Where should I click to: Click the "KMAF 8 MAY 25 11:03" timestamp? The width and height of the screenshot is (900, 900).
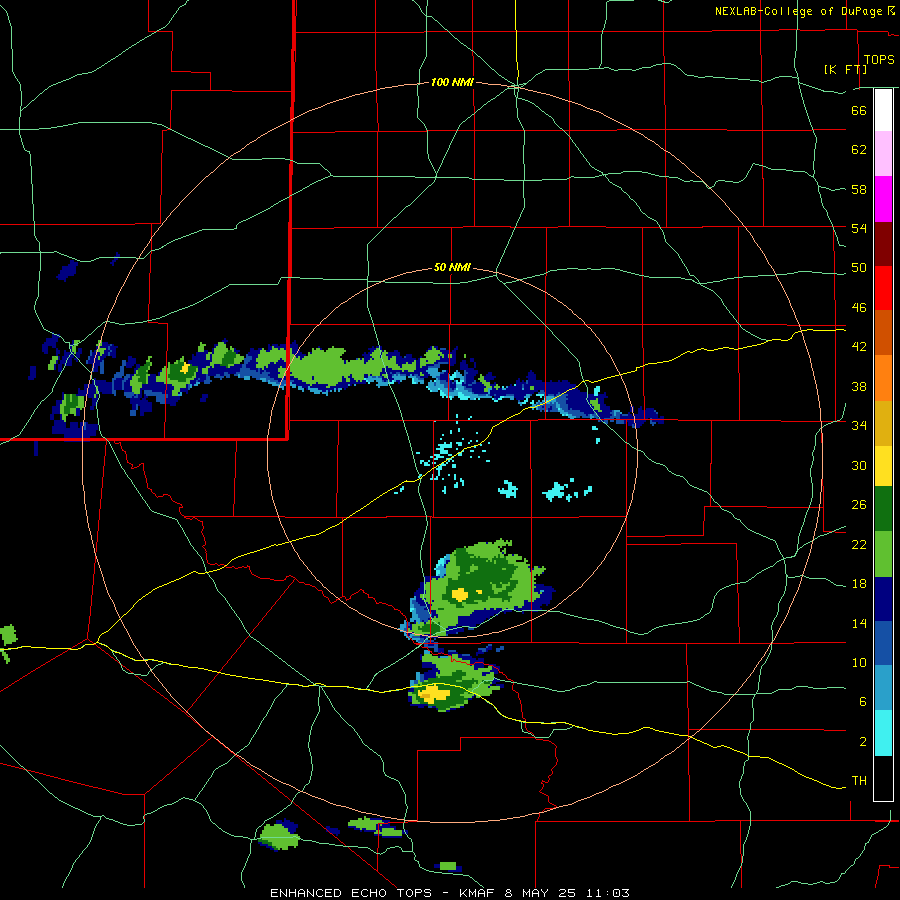pos(544,893)
